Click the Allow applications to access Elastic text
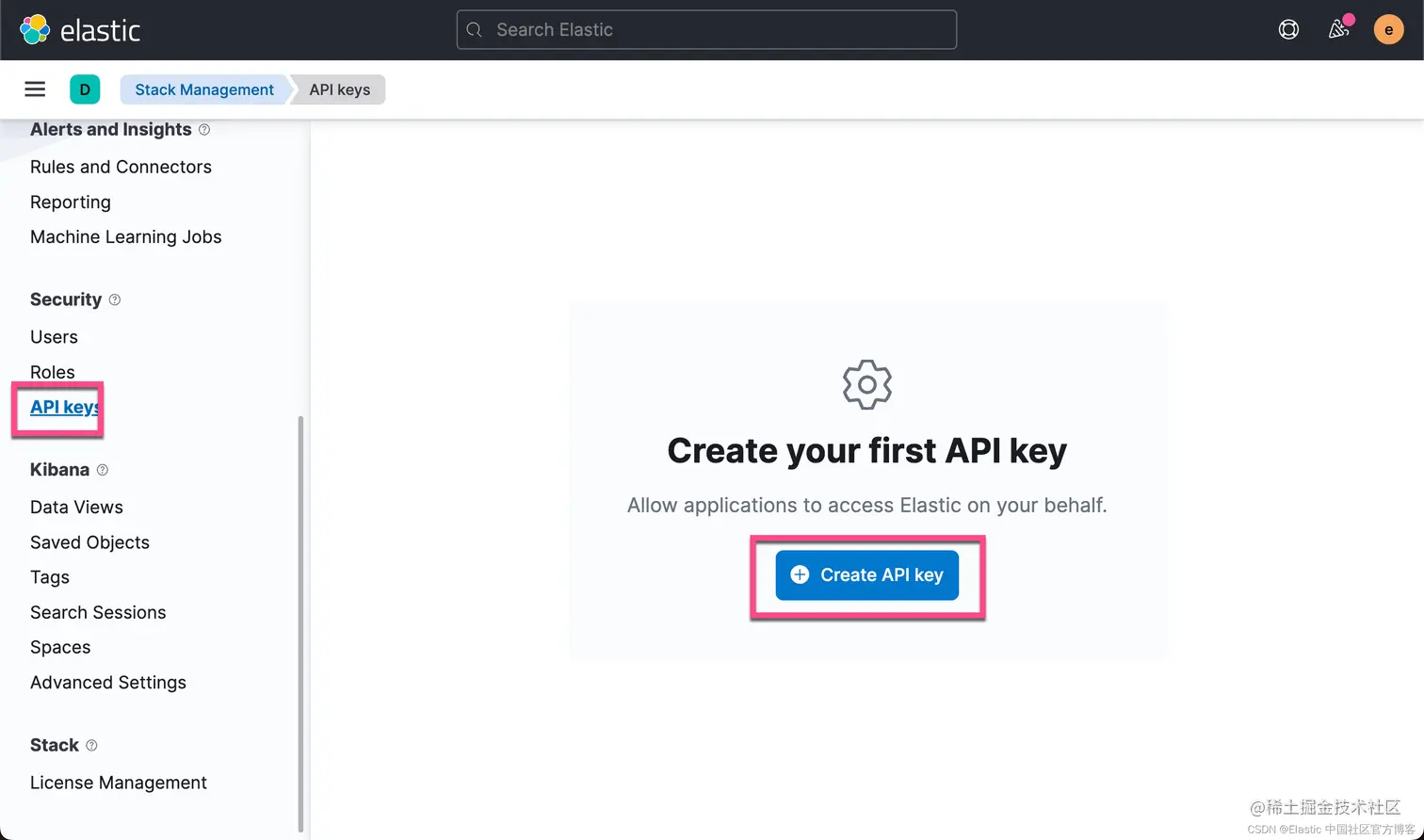1424x840 pixels. [x=866, y=506]
